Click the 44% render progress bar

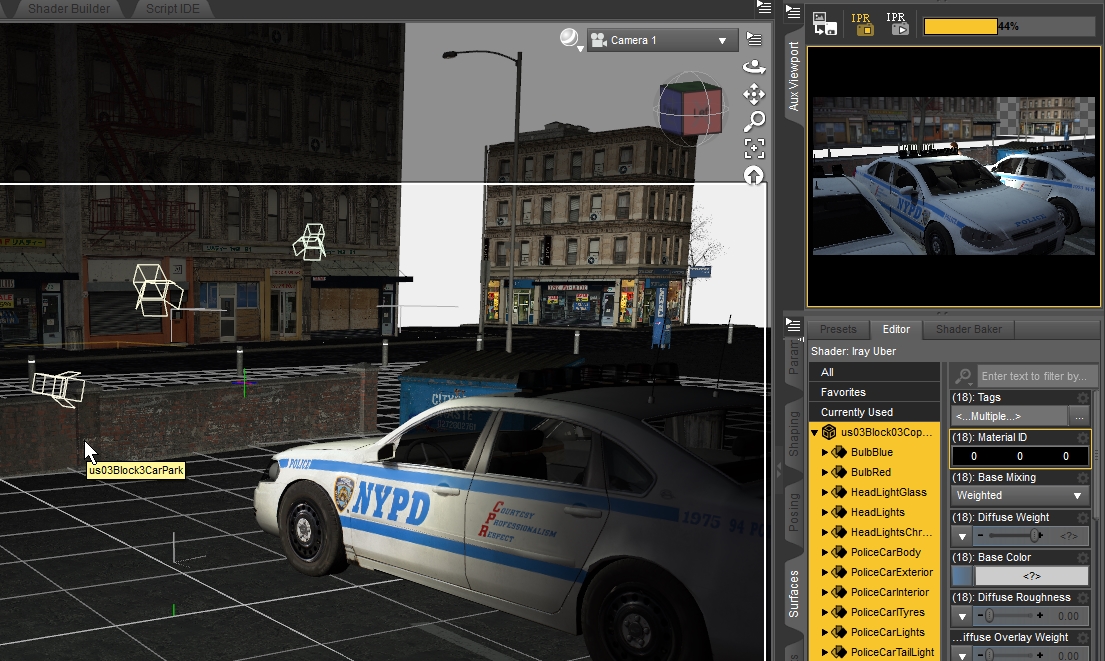click(x=1008, y=26)
